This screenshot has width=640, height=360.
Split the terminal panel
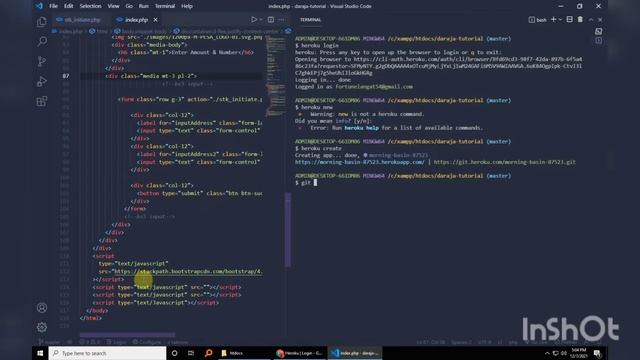coord(569,20)
